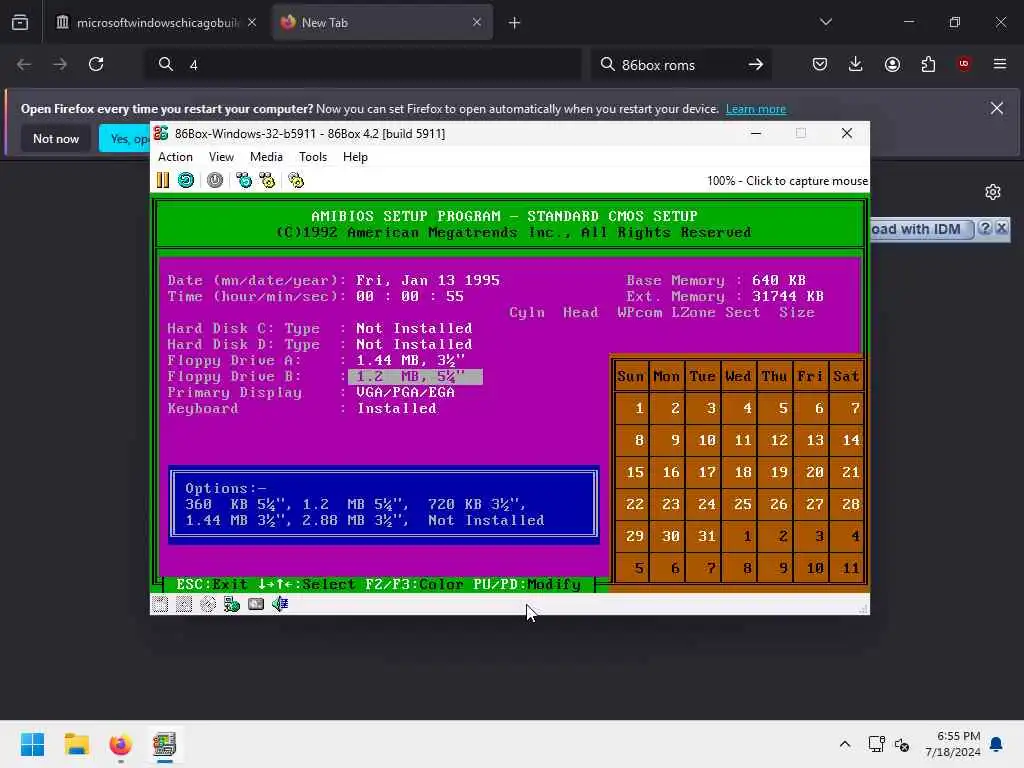
Task: Close the load with IDM panel
Action: click(1001, 228)
